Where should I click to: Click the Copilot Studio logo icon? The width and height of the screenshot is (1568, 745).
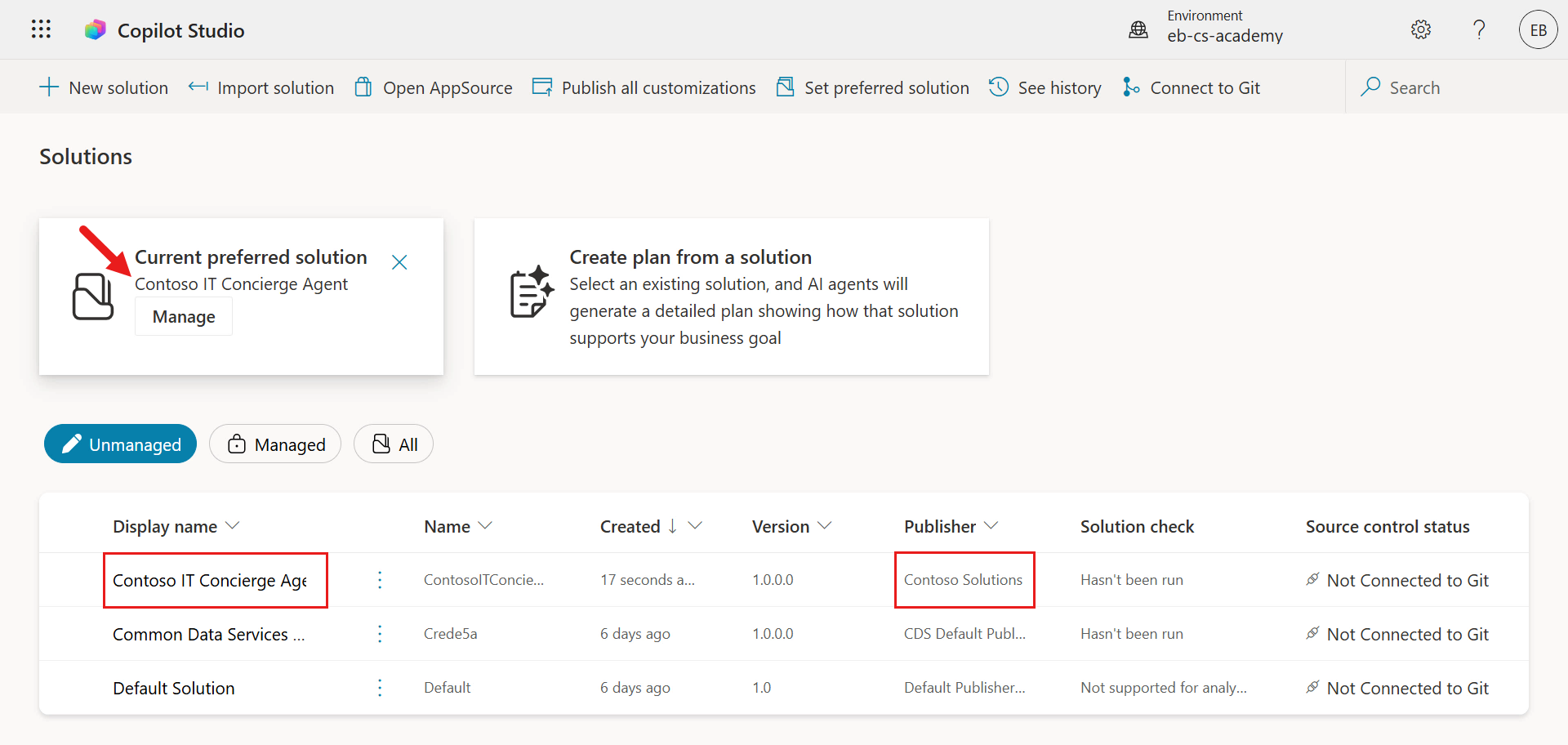pos(96,30)
